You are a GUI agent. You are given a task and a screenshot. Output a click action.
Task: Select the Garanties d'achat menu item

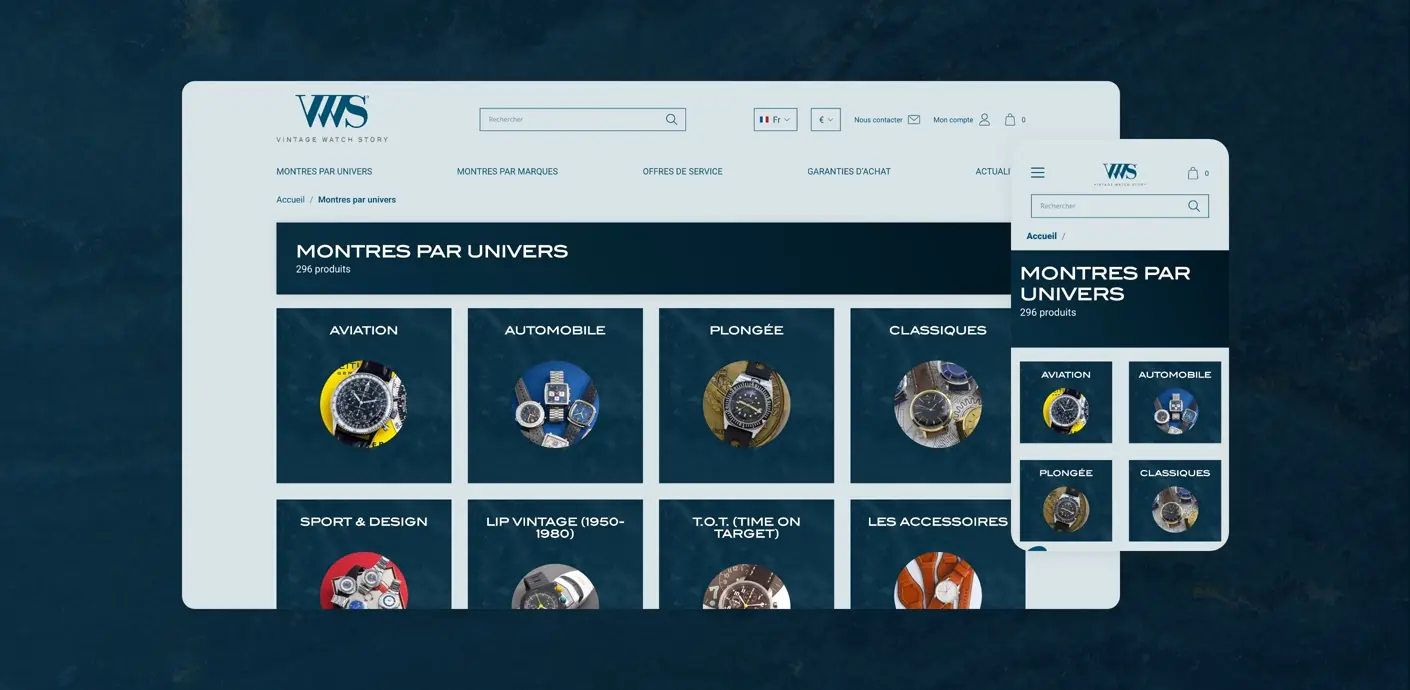click(848, 172)
